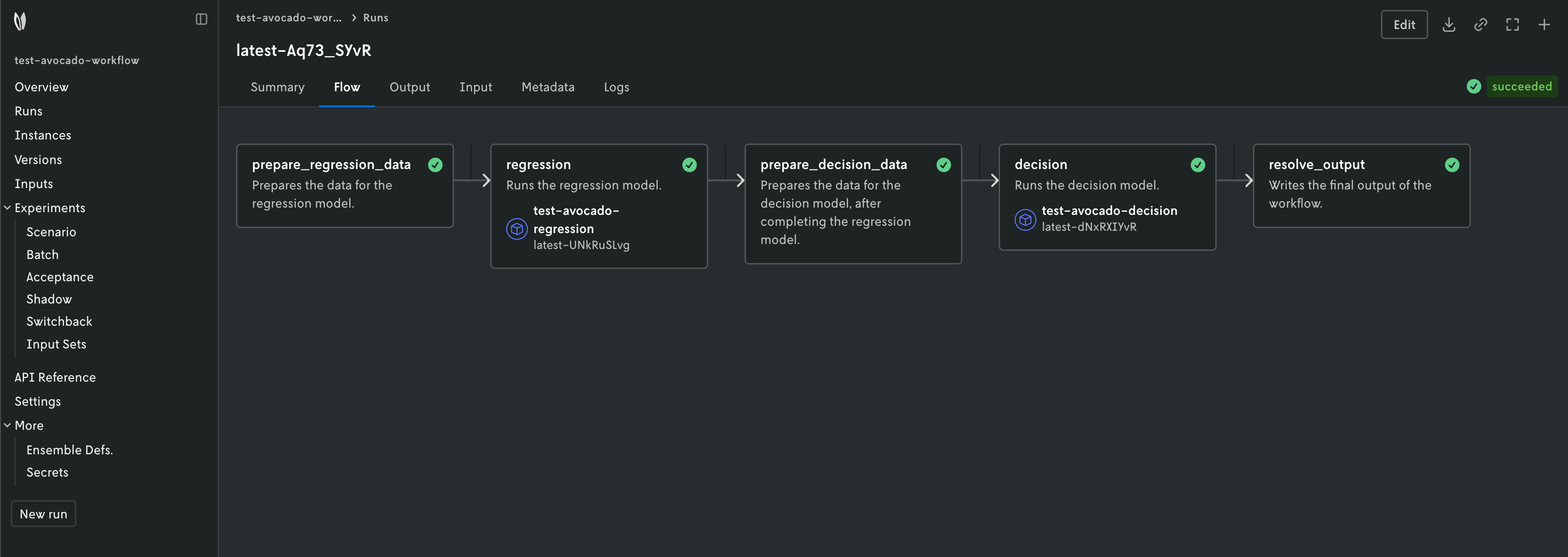Viewport: 1568px width, 557px height.
Task: Open test-avocado-wor... breadcrumb link
Action: tap(289, 18)
